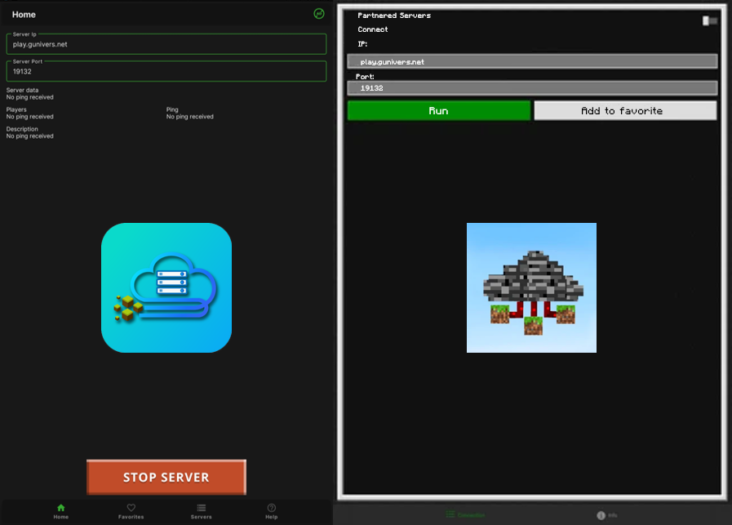Click the pixelated block cloud image
Screen dimensions: 732x525
click(531, 288)
